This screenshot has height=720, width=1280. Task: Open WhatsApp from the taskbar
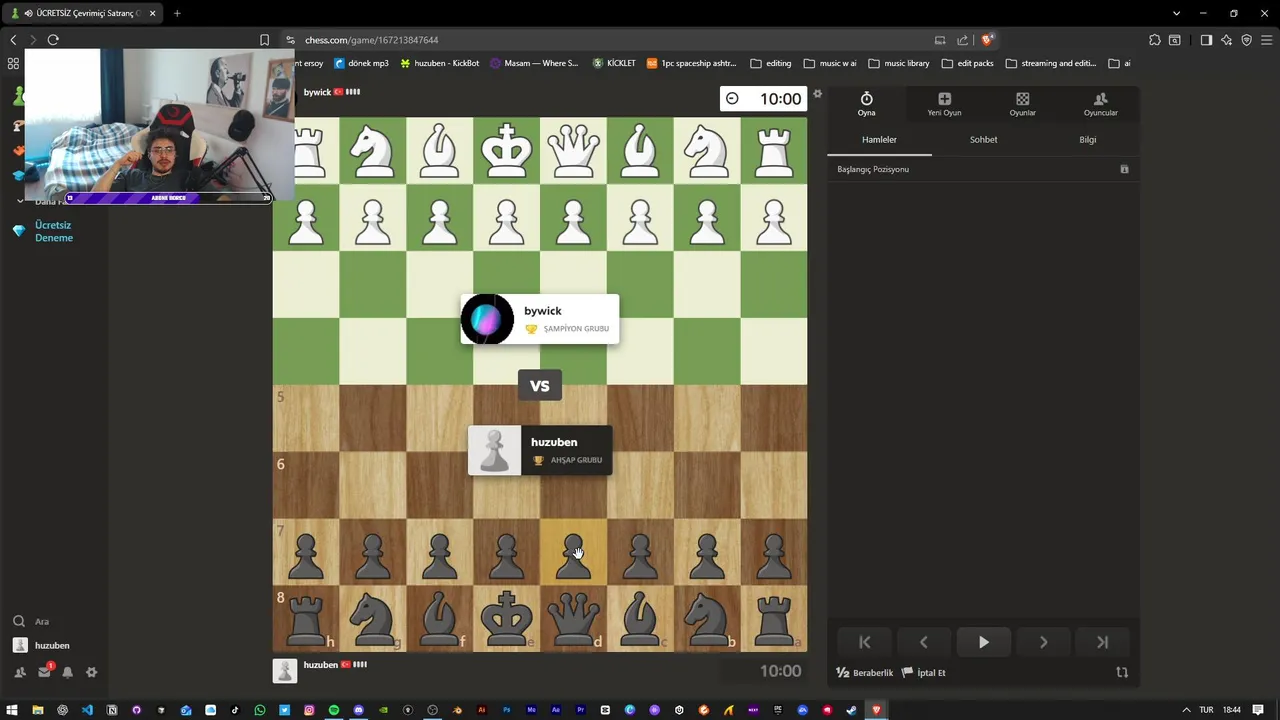259,710
